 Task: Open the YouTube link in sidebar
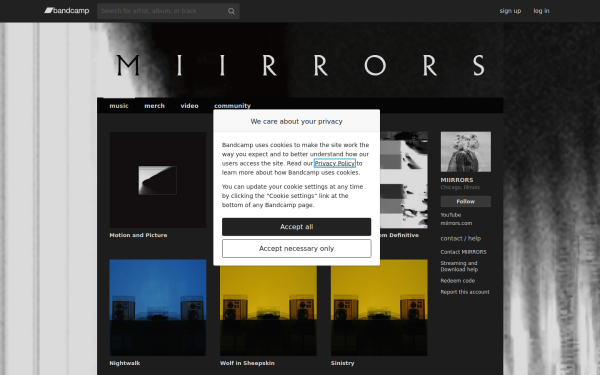[x=451, y=215]
